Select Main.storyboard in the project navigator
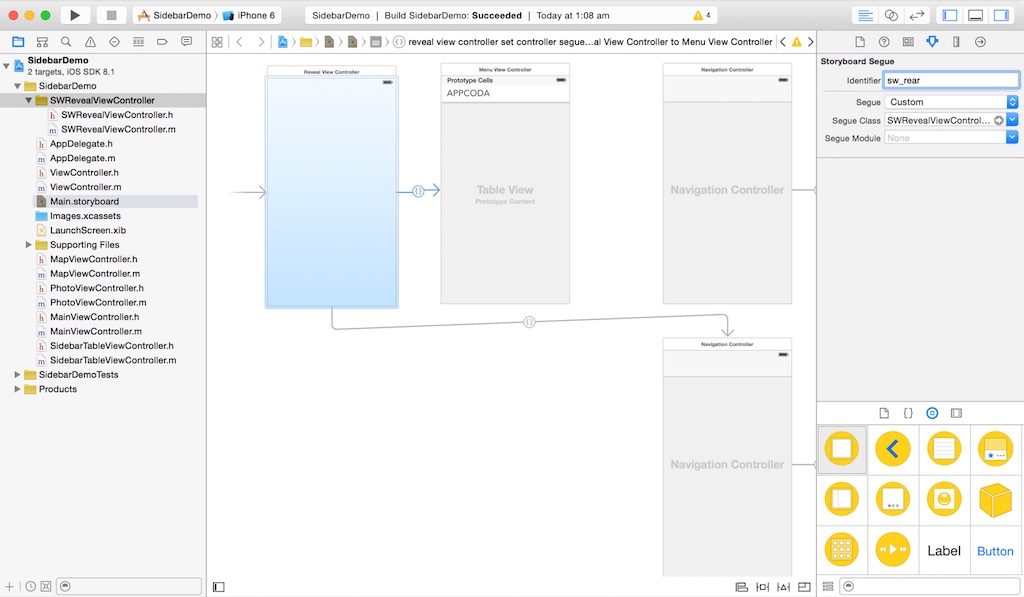Viewport: 1024px width, 597px height. (x=84, y=201)
